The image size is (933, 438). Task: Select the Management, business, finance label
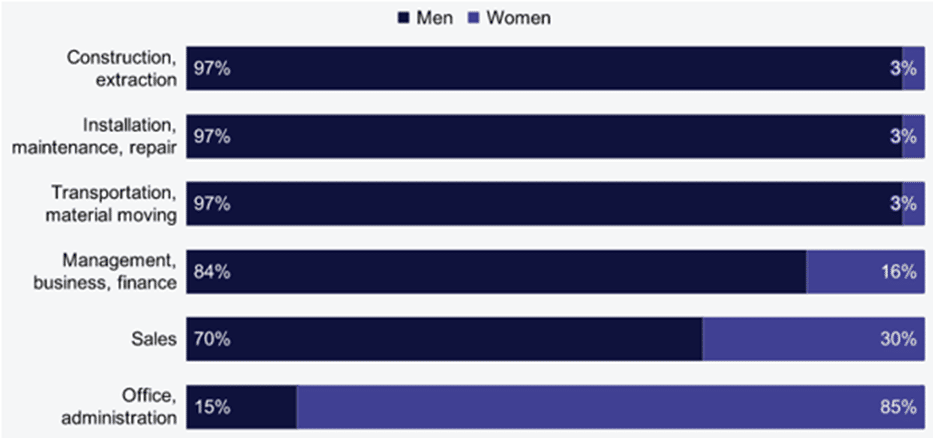pyautogui.click(x=105, y=271)
